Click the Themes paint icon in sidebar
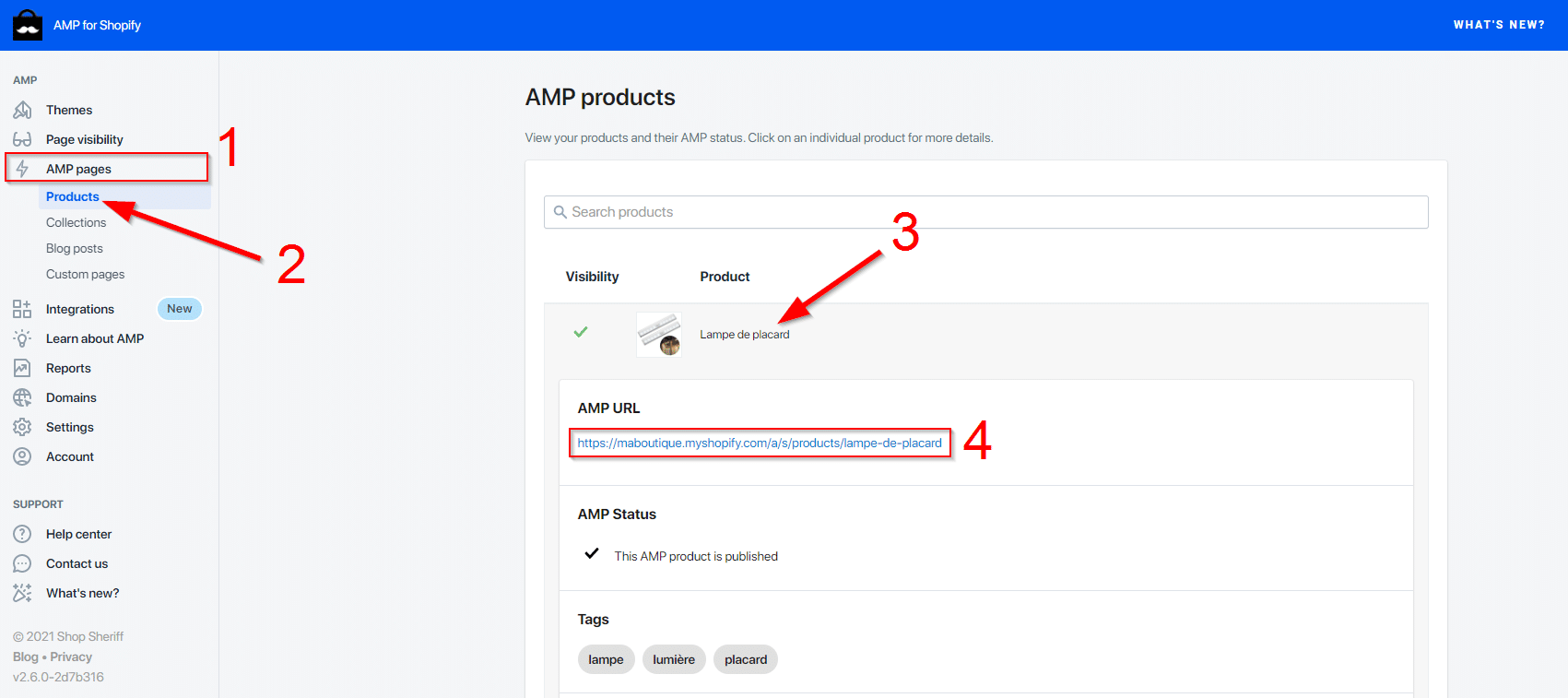 (22, 110)
